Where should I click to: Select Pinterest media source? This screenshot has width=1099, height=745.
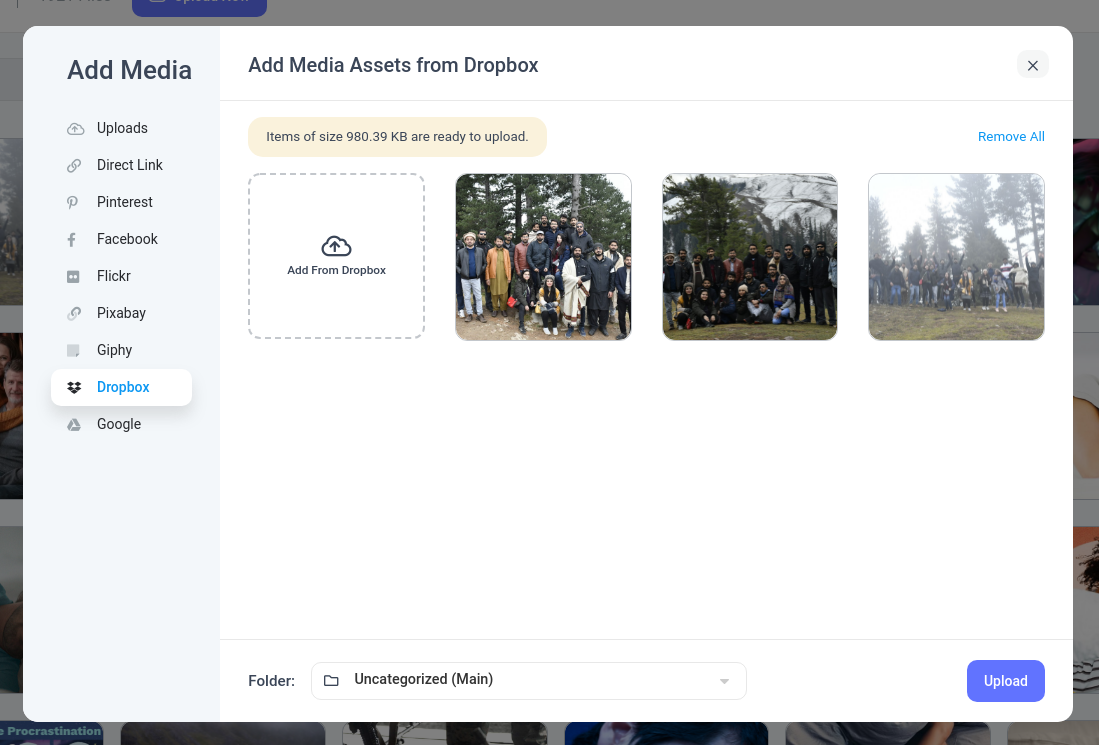coord(121,203)
